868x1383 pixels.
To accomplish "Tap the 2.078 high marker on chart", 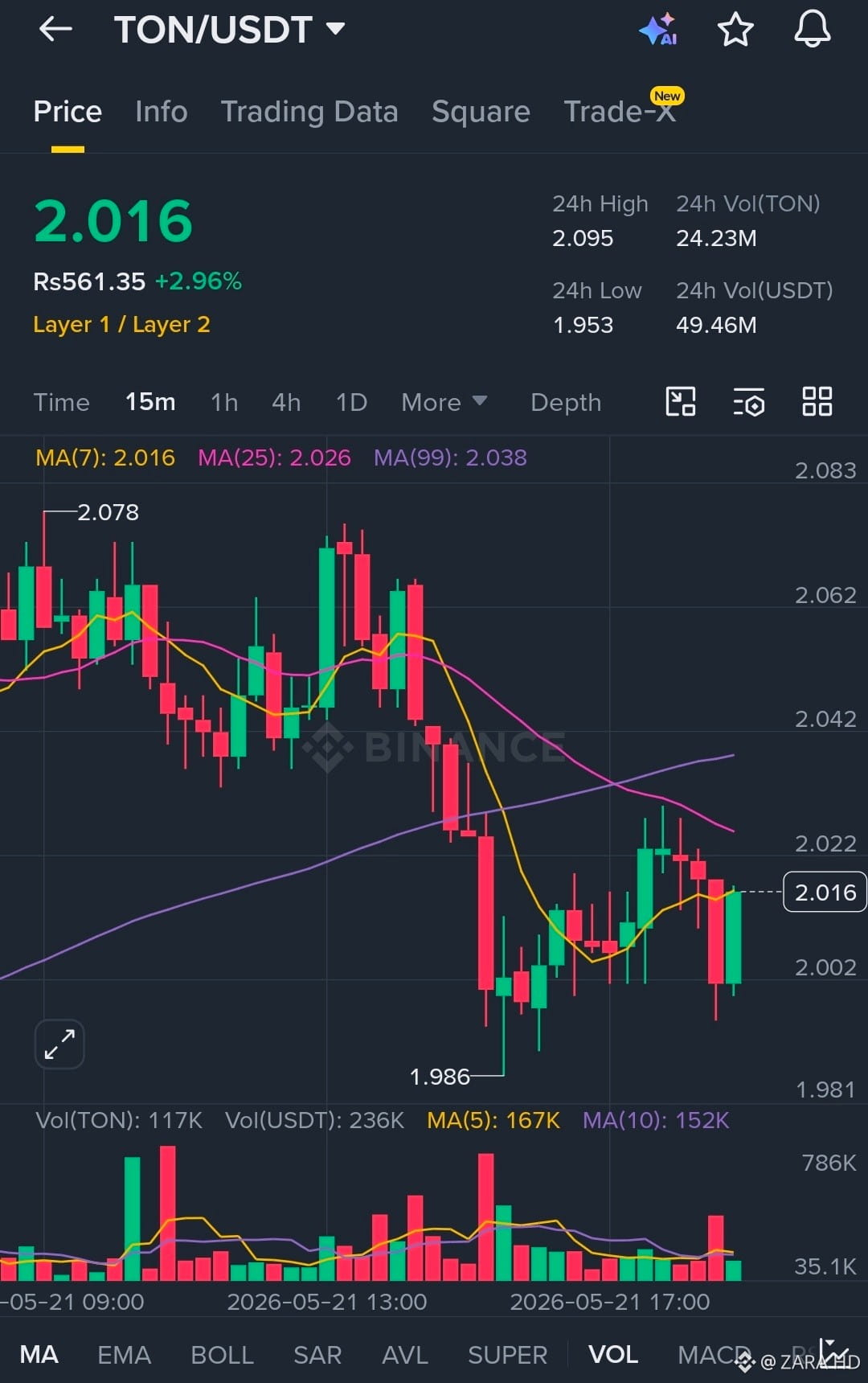I will (108, 512).
